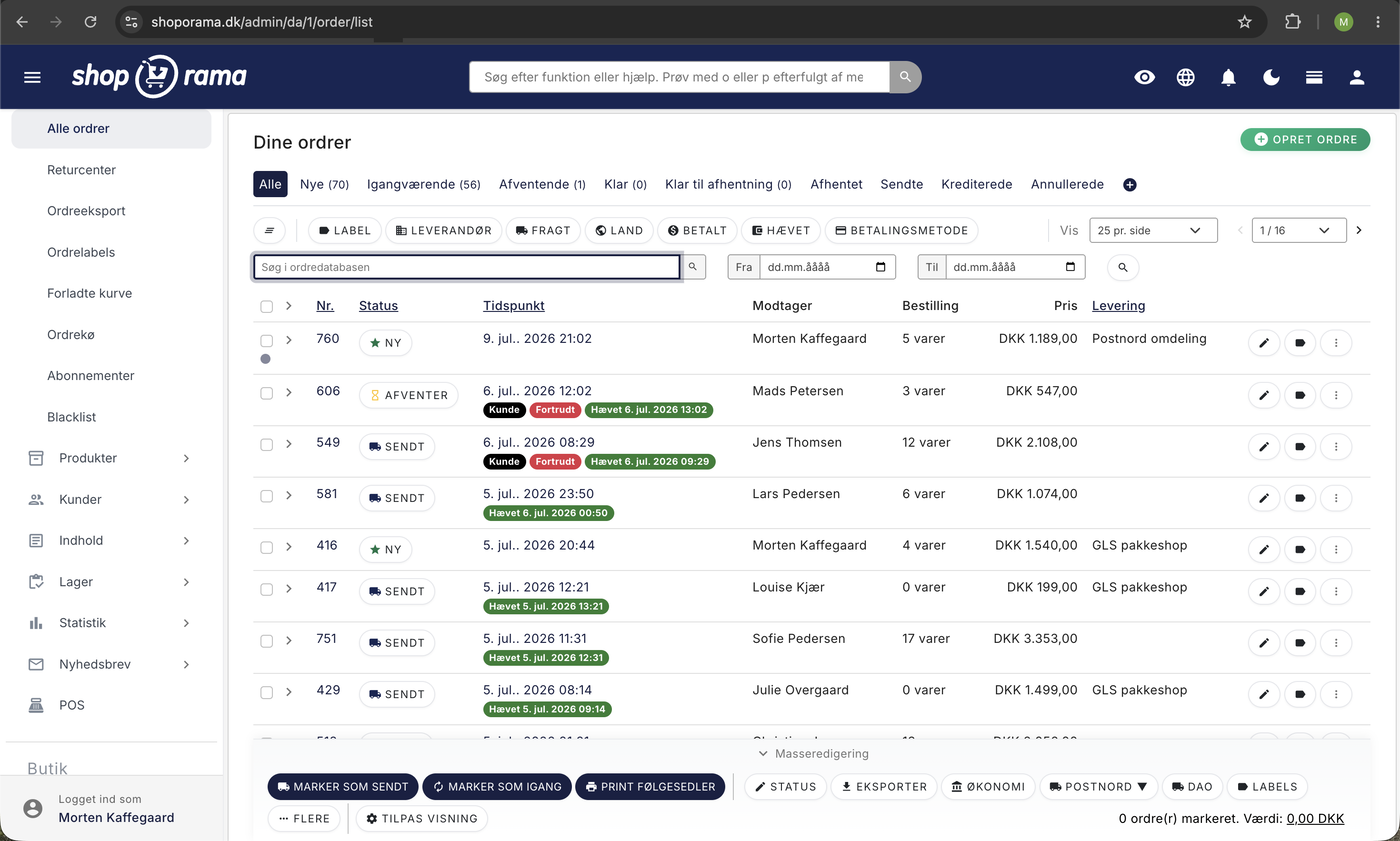Screen dimensions: 1400x841
Task: Open notifications bell icon
Action: (1229, 77)
